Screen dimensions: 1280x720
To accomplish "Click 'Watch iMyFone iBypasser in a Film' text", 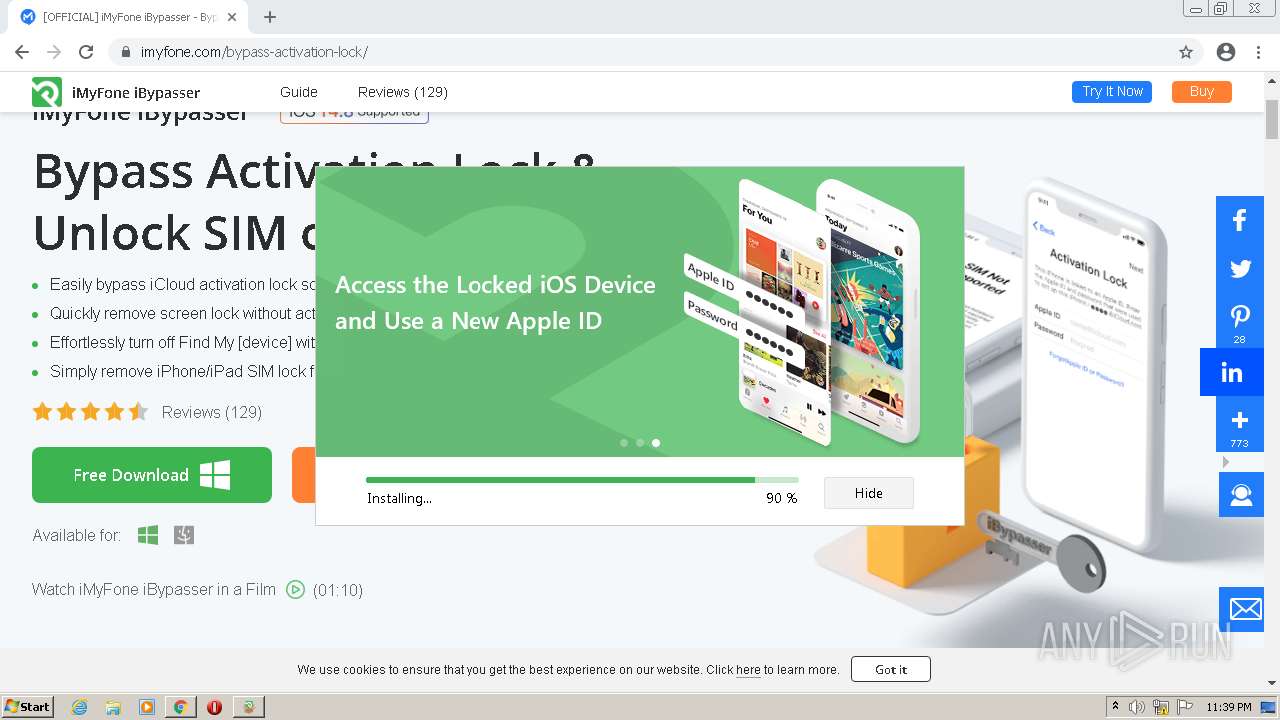I will 154,589.
